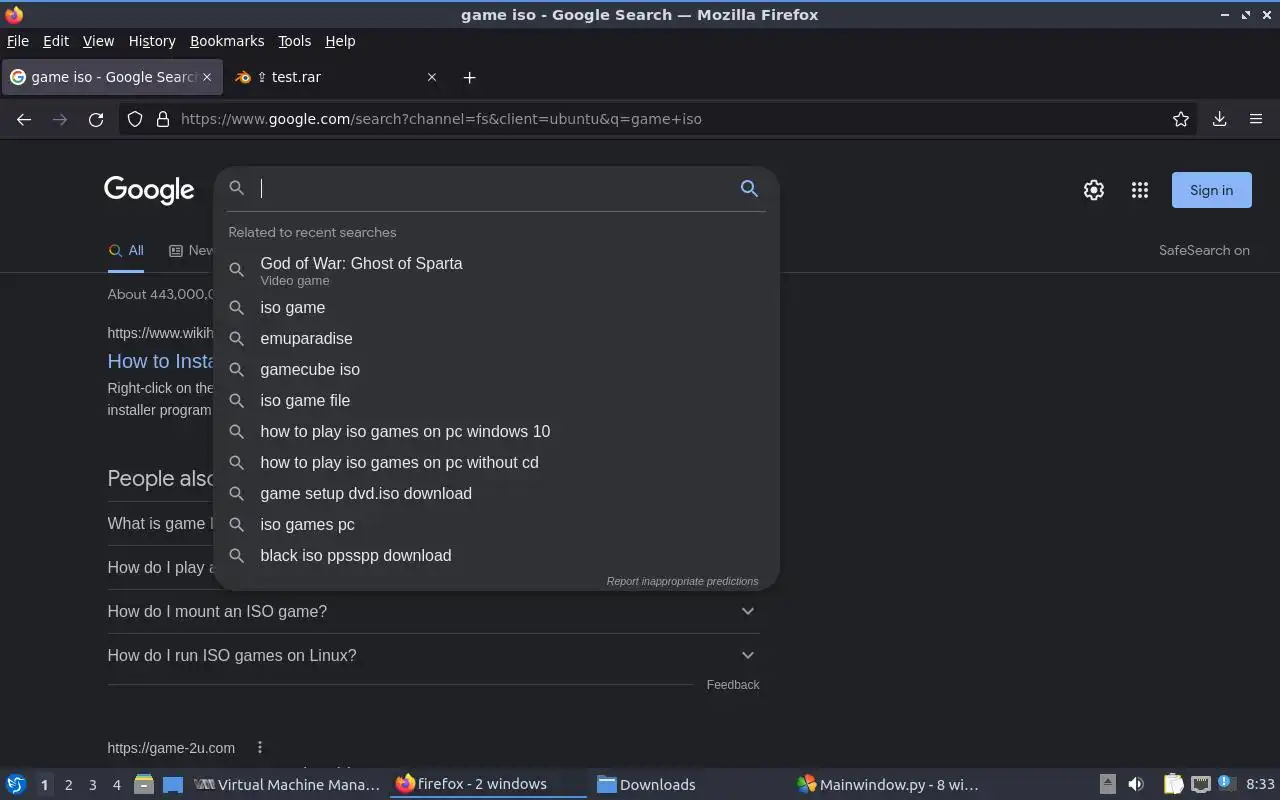Switch to workspace 4
The image size is (1280, 800).
tap(116, 784)
